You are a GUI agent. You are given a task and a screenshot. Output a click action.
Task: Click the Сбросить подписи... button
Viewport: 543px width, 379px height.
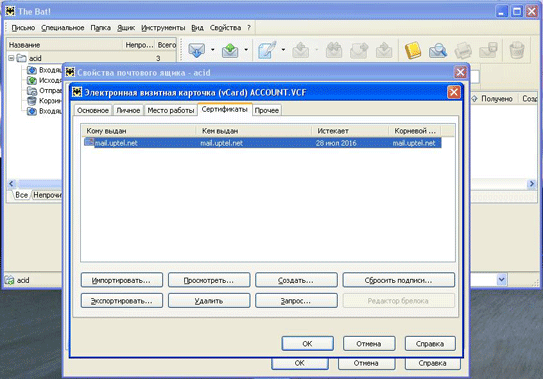[399, 280]
